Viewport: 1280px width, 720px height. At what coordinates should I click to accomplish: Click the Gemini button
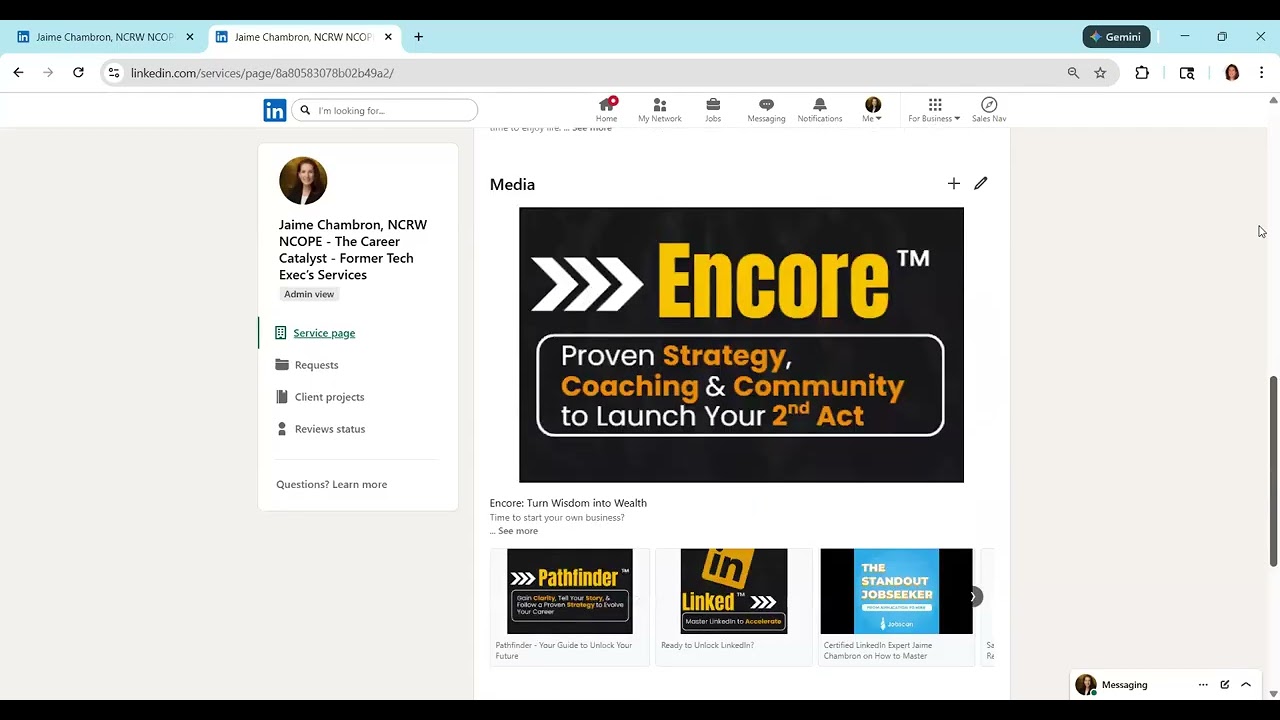tap(1116, 37)
